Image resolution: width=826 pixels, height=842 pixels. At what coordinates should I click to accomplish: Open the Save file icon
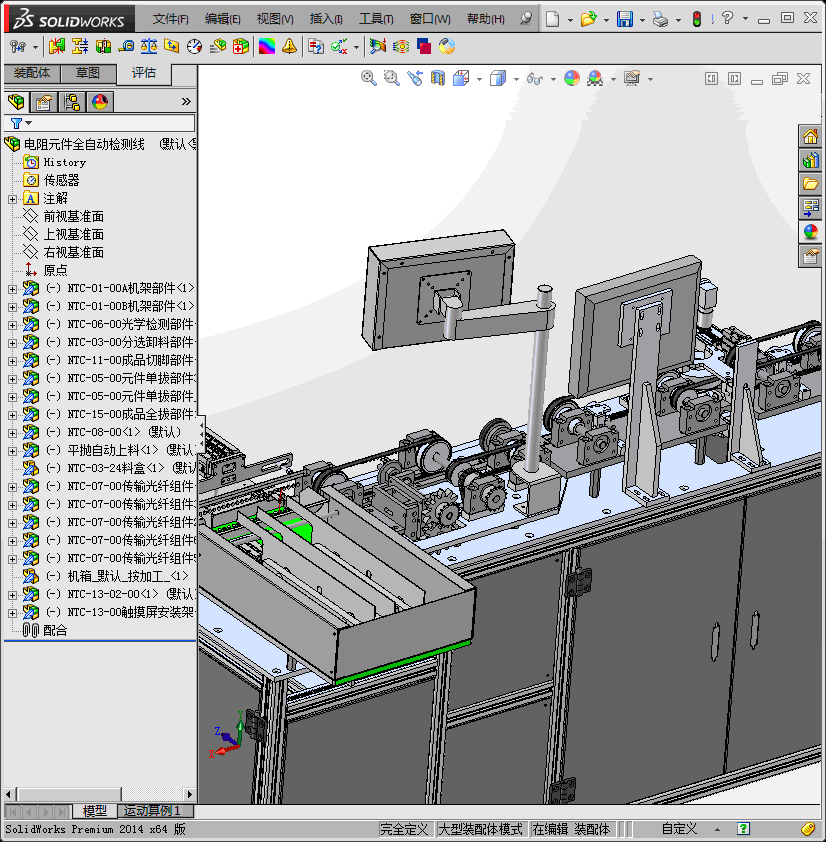pyautogui.click(x=624, y=19)
